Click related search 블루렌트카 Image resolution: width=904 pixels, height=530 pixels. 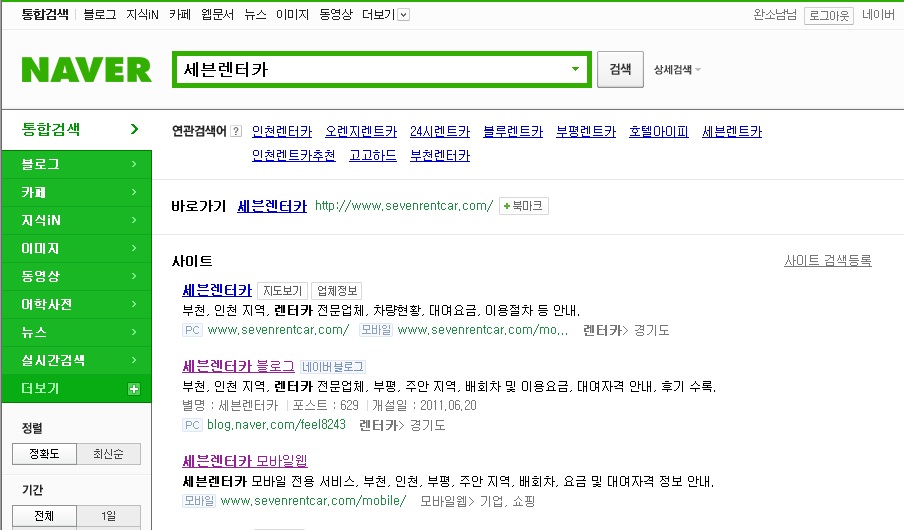(x=513, y=131)
